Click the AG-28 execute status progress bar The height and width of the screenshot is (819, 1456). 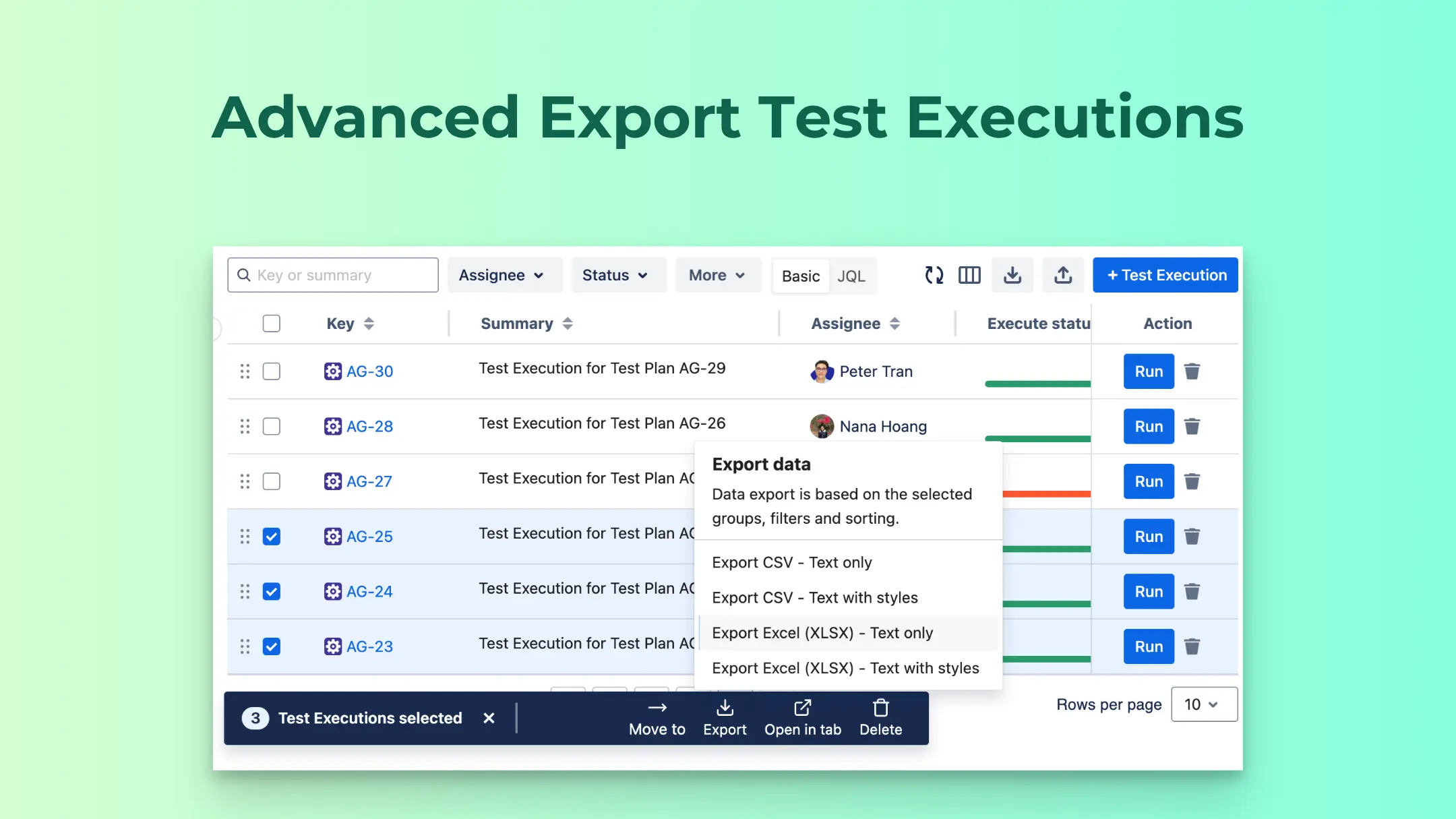pos(1038,439)
